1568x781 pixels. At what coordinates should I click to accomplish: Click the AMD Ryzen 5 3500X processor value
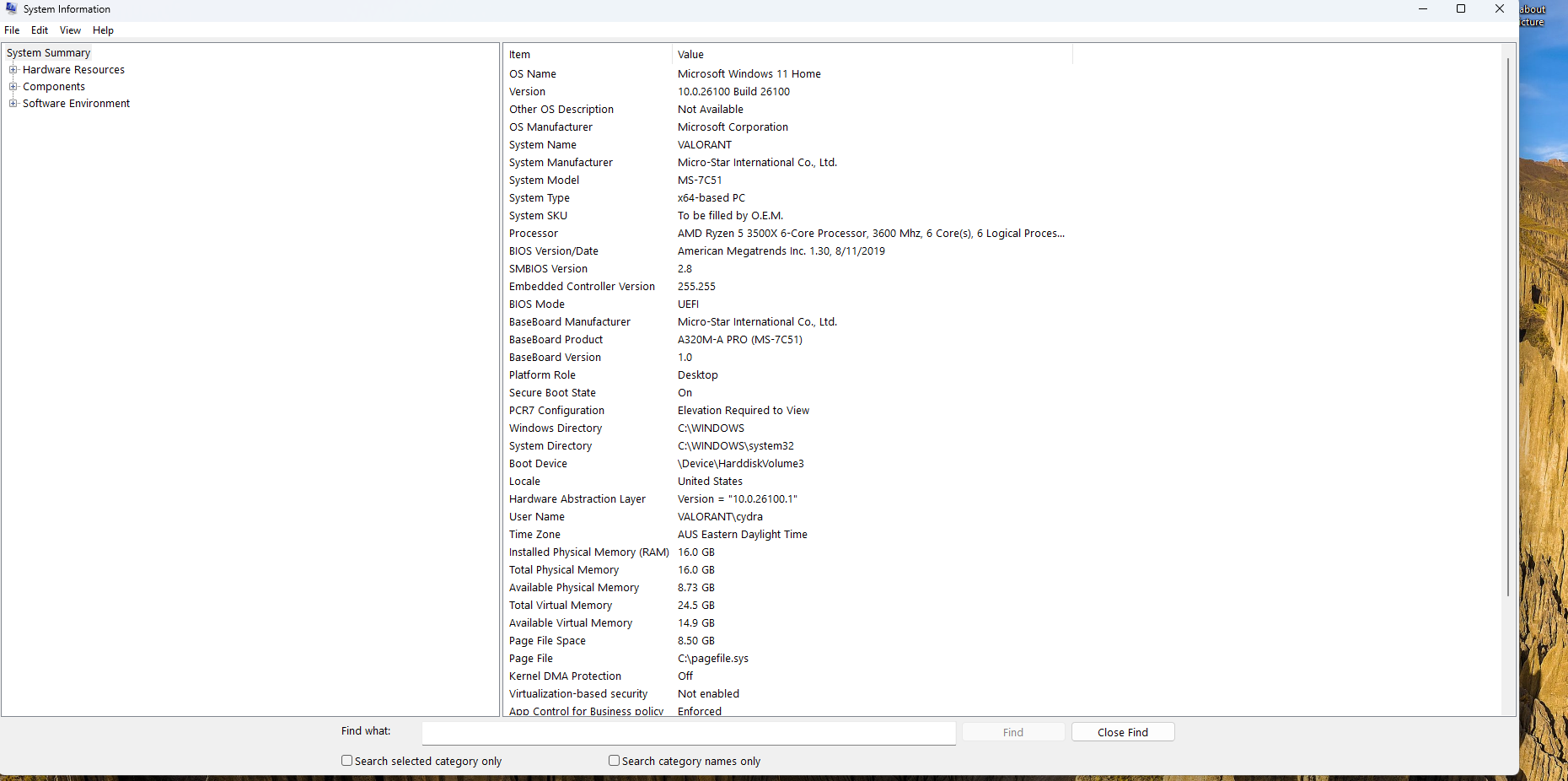(x=871, y=234)
